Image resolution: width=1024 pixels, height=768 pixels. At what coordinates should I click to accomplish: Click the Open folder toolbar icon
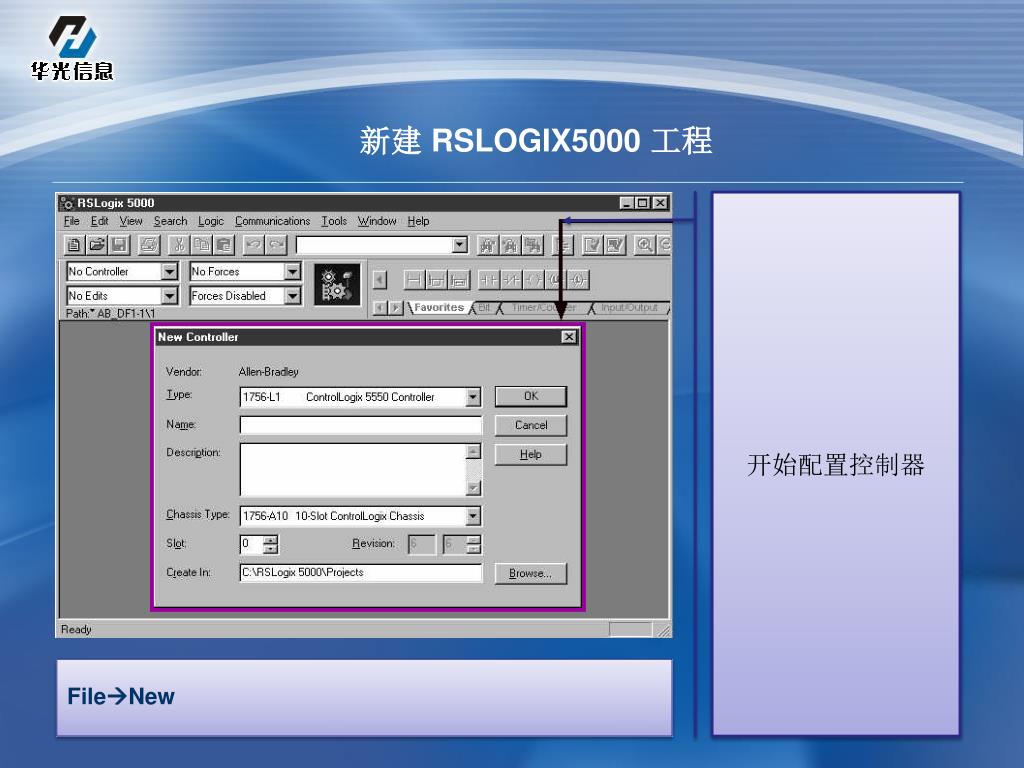pyautogui.click(x=97, y=245)
